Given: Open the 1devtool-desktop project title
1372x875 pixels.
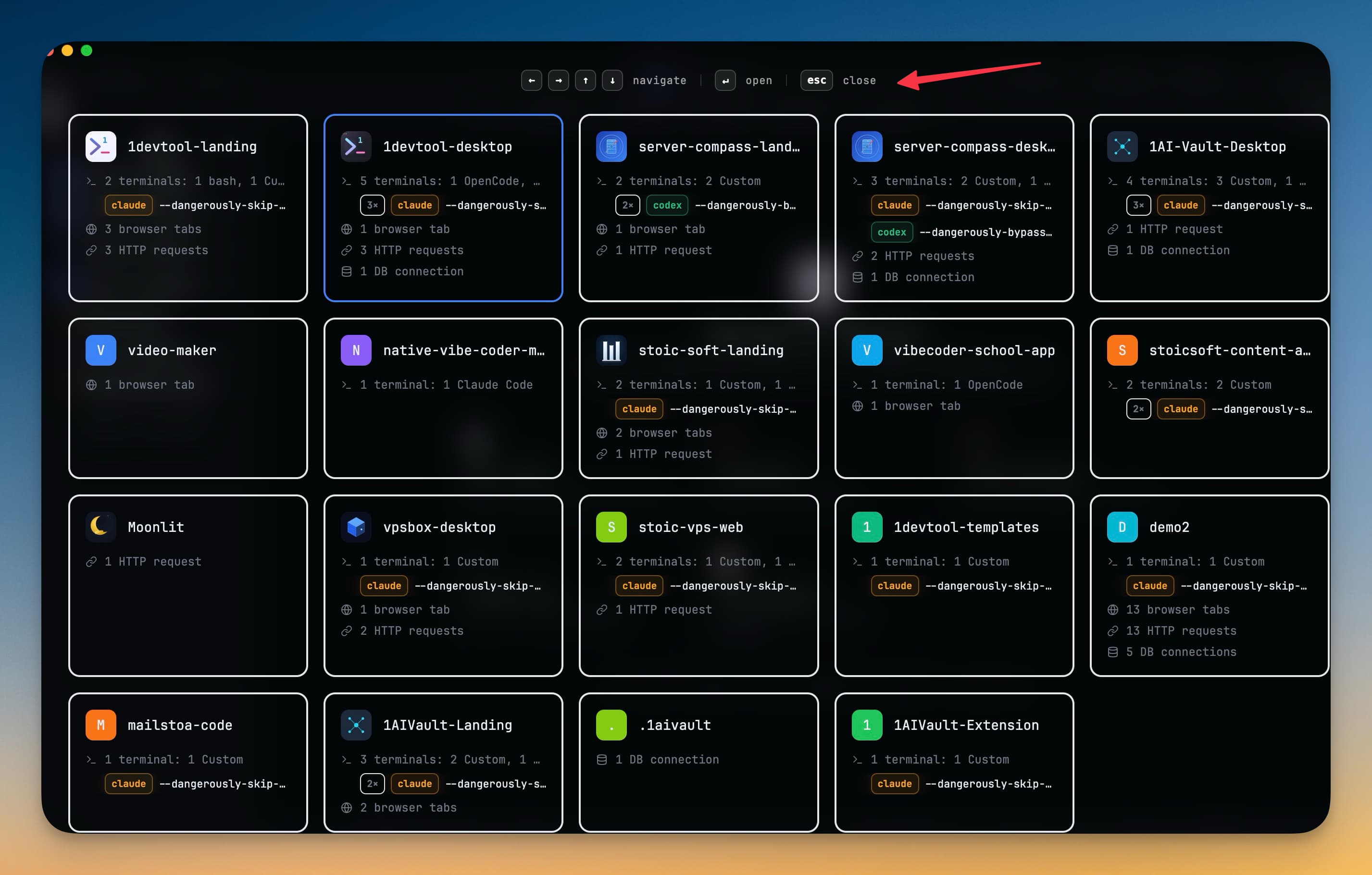Looking at the screenshot, I should (x=447, y=147).
